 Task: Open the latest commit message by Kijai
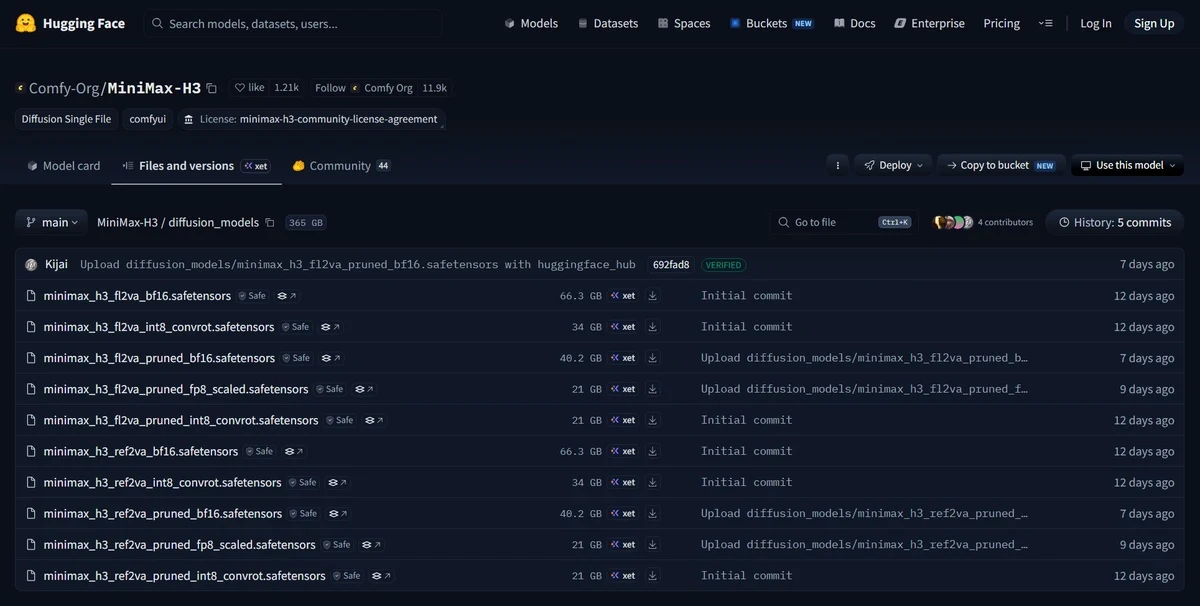click(x=358, y=265)
